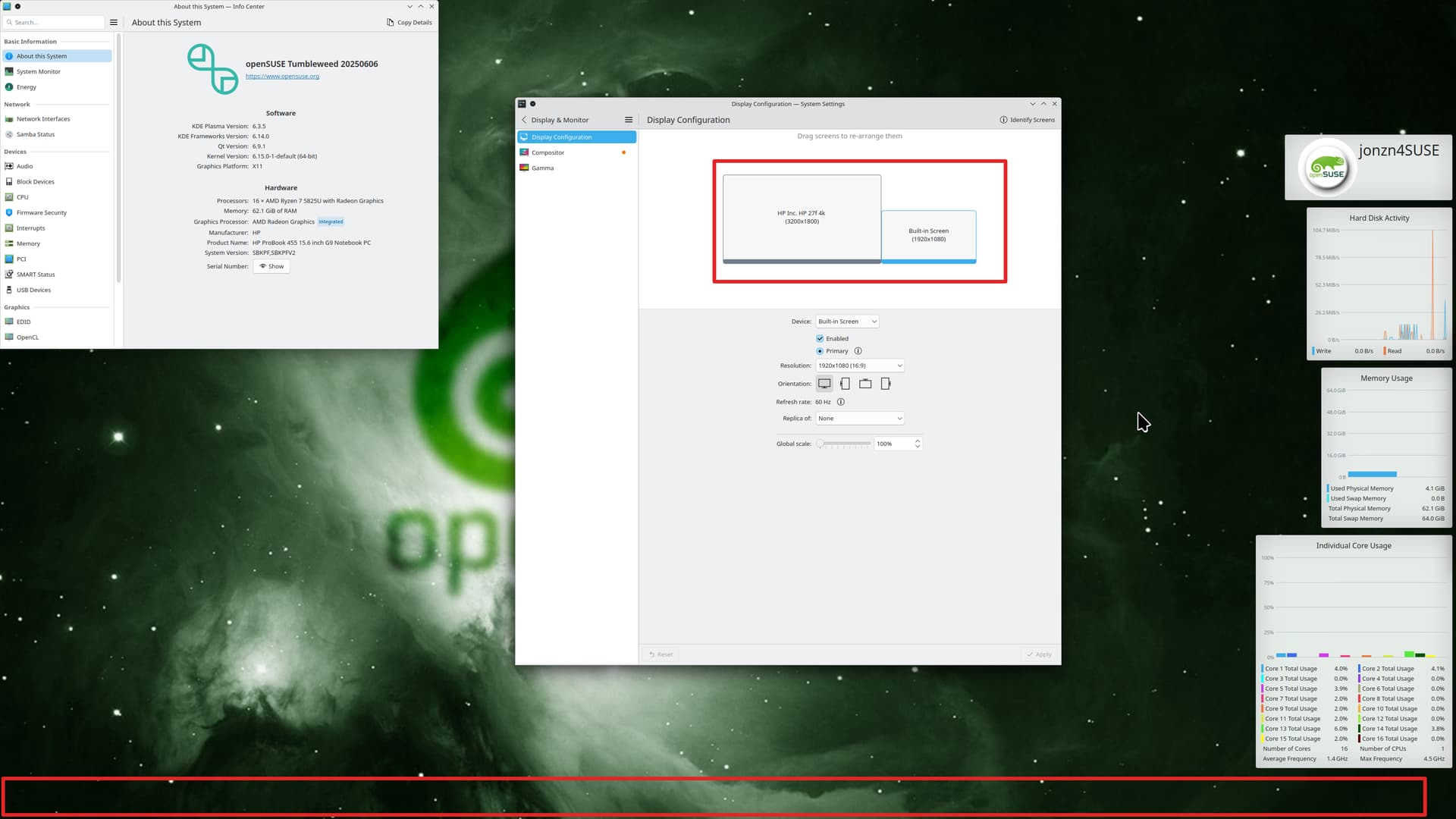Click the Integrated badge label
The width and height of the screenshot is (1456, 819).
[331, 222]
